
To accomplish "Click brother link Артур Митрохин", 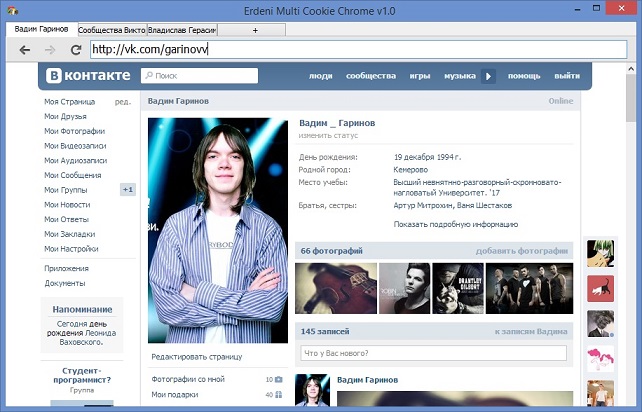I will [x=423, y=206].
